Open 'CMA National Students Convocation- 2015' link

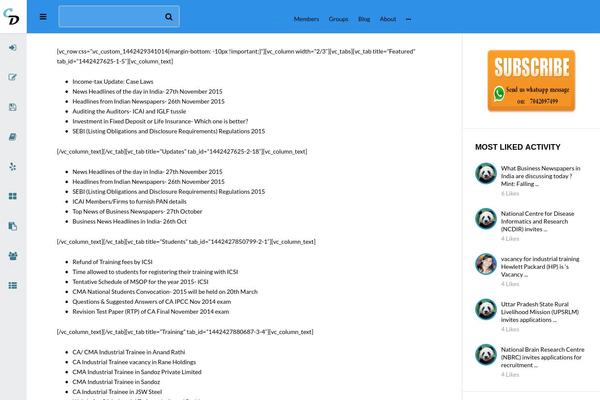pyautogui.click(x=165, y=292)
